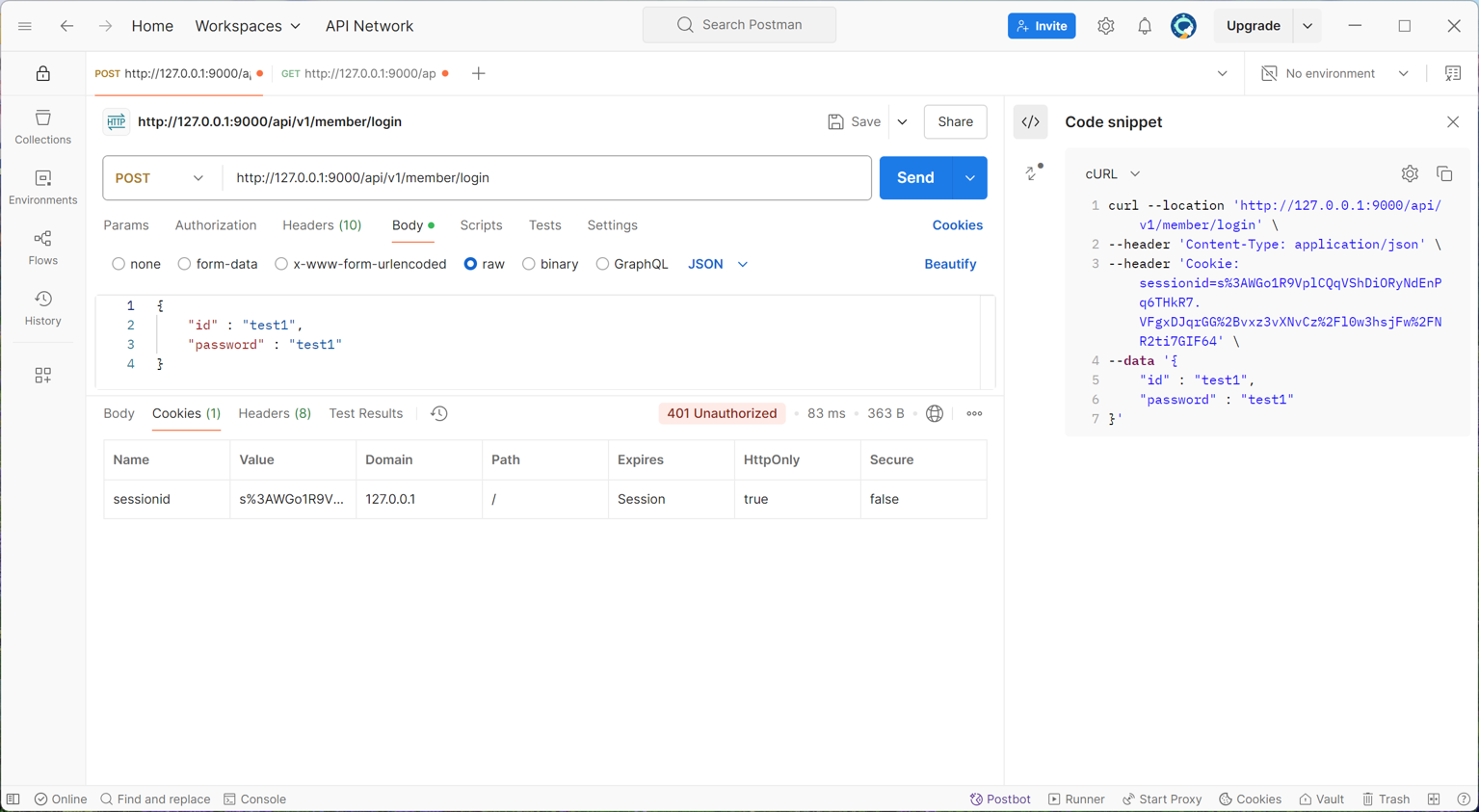Expand the tab list chevron
The height and width of the screenshot is (812, 1479).
(x=1223, y=73)
